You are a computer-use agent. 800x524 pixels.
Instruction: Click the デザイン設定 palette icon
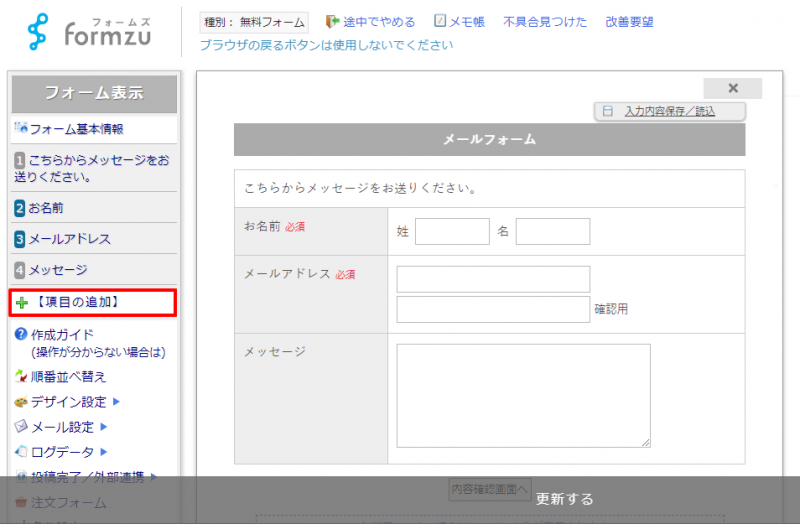point(21,402)
